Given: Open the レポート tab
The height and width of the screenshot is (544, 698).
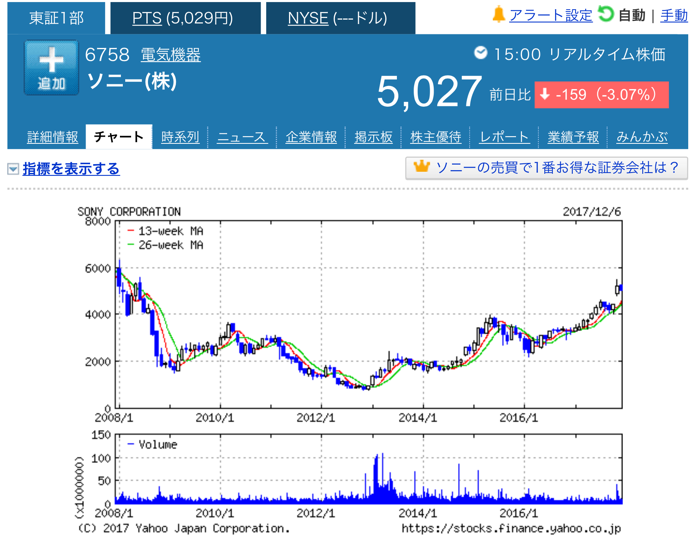Looking at the screenshot, I should pyautogui.click(x=504, y=137).
